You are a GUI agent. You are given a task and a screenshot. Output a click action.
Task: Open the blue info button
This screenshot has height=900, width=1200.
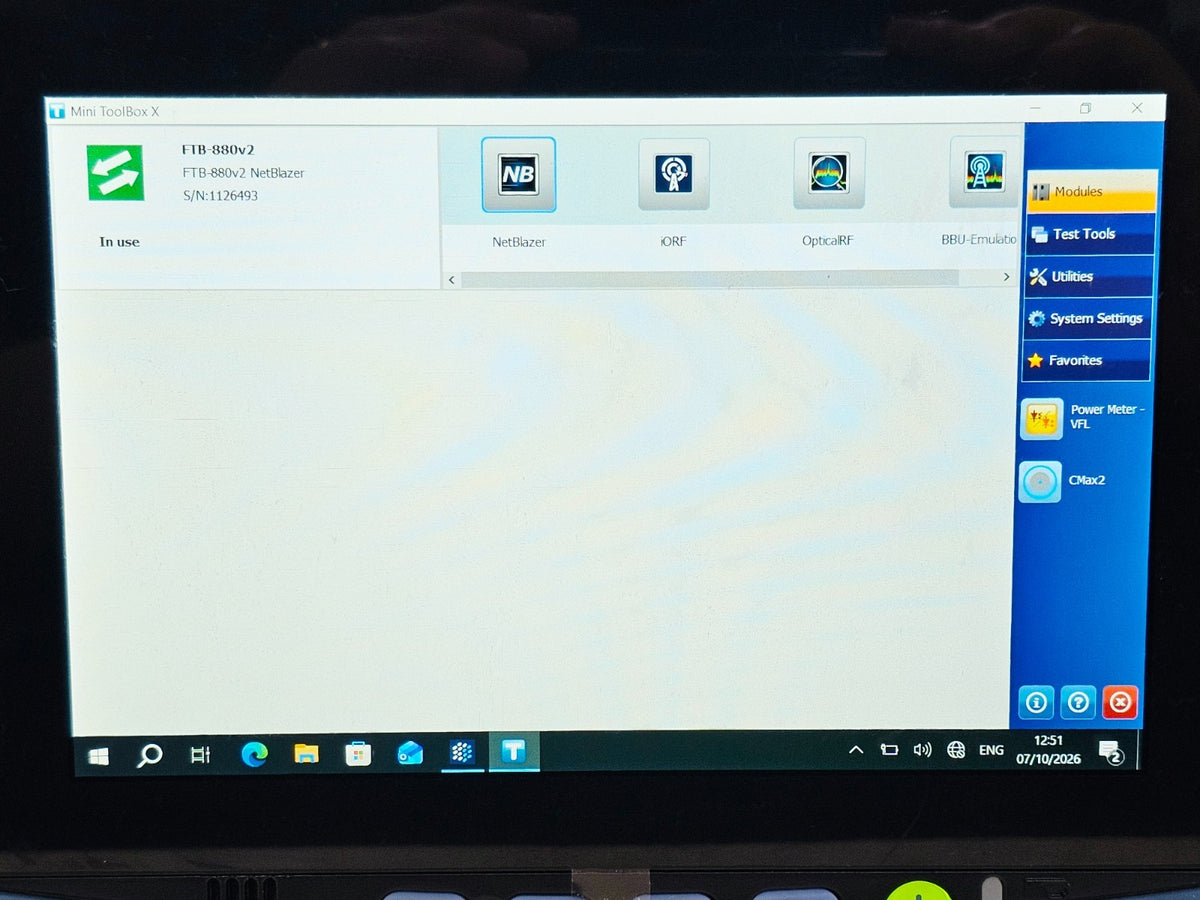[x=1036, y=703]
